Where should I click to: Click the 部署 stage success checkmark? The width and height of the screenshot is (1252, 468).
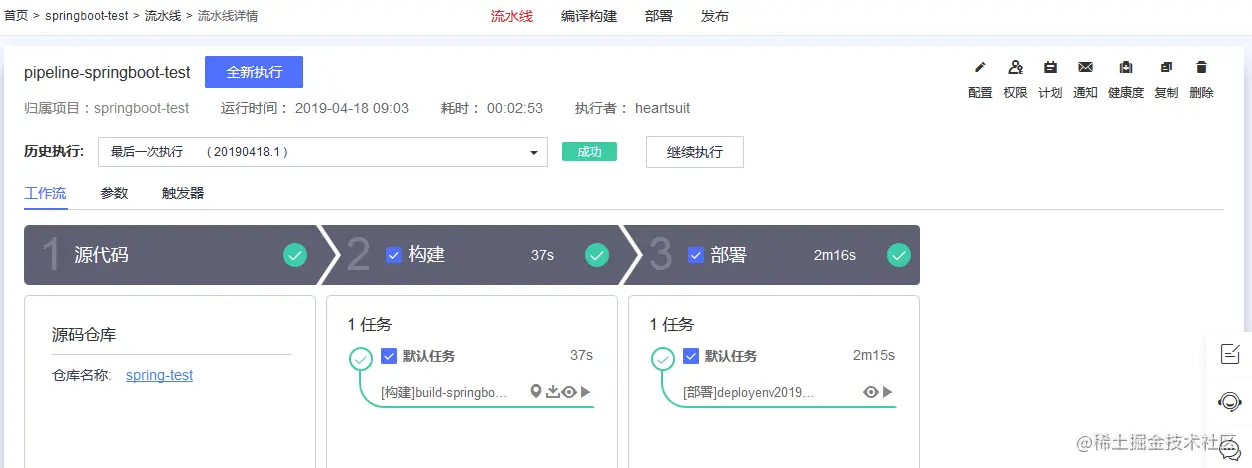click(899, 255)
